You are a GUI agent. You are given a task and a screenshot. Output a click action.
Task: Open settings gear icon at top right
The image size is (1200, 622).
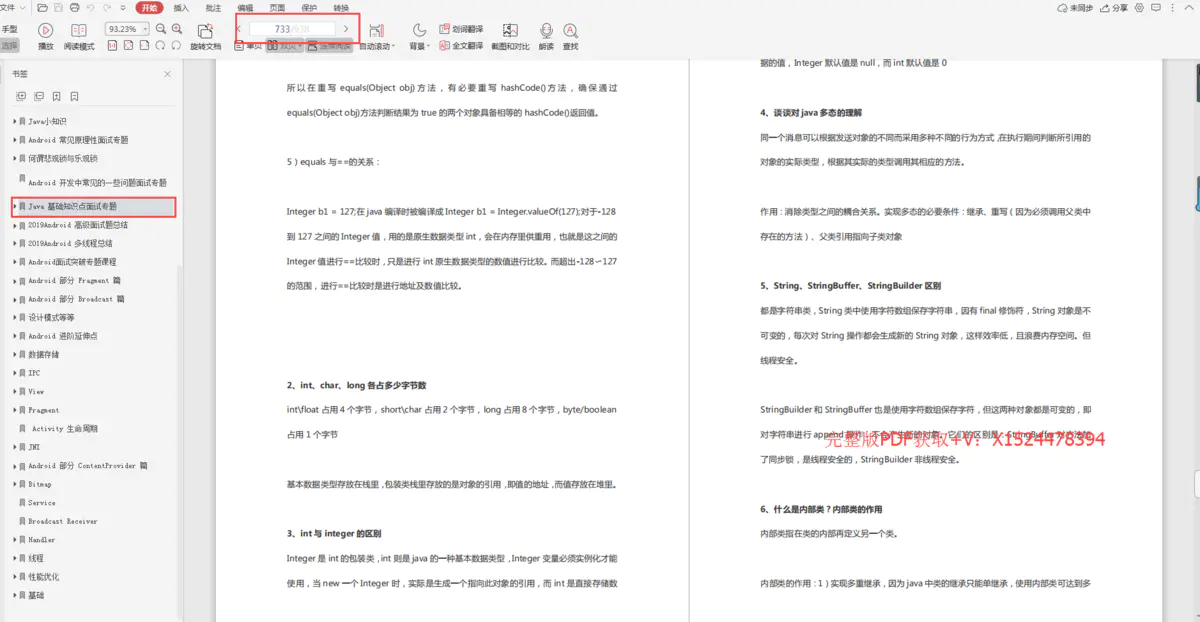tap(1139, 8)
